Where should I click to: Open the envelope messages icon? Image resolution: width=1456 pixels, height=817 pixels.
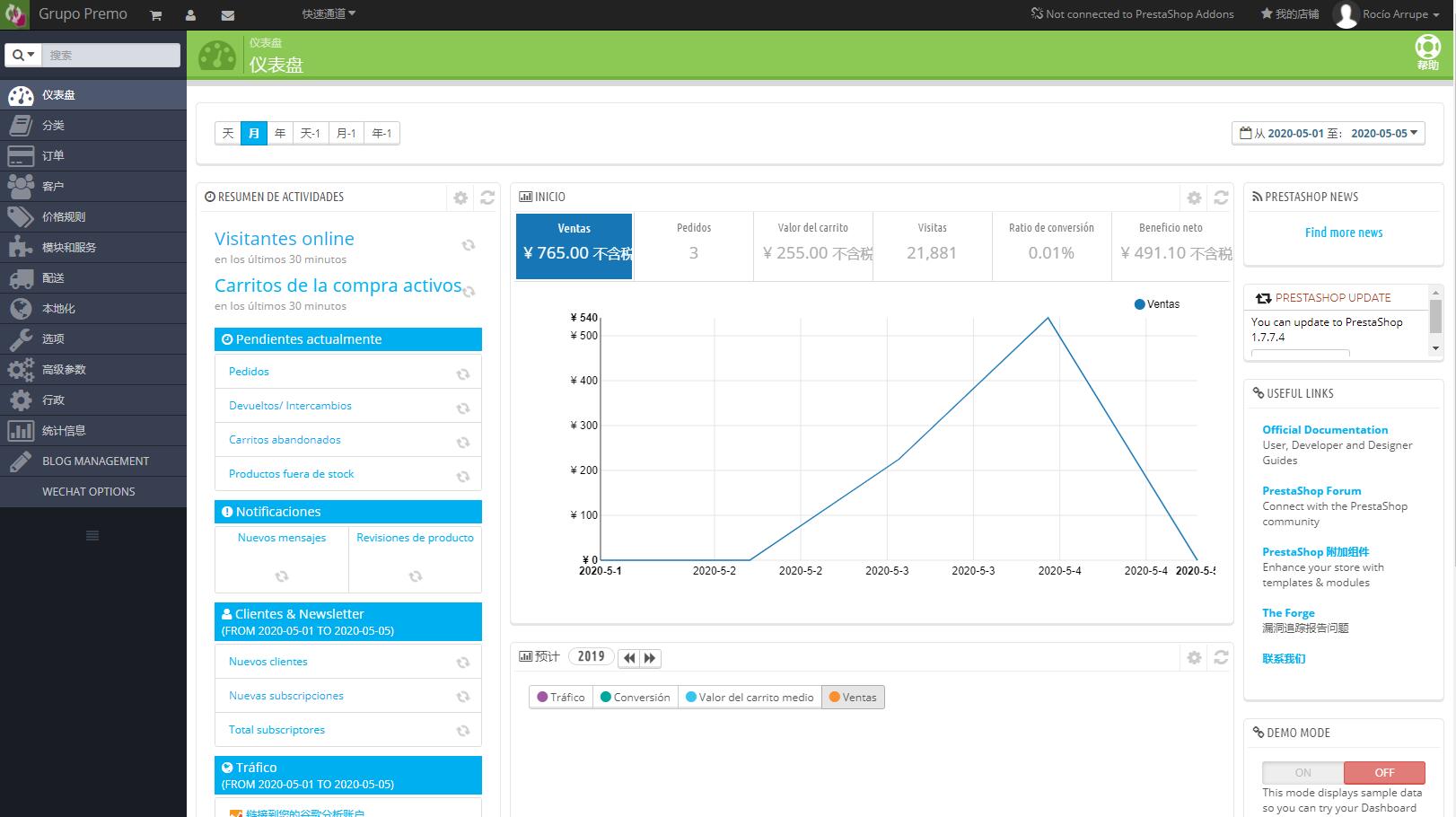point(228,15)
